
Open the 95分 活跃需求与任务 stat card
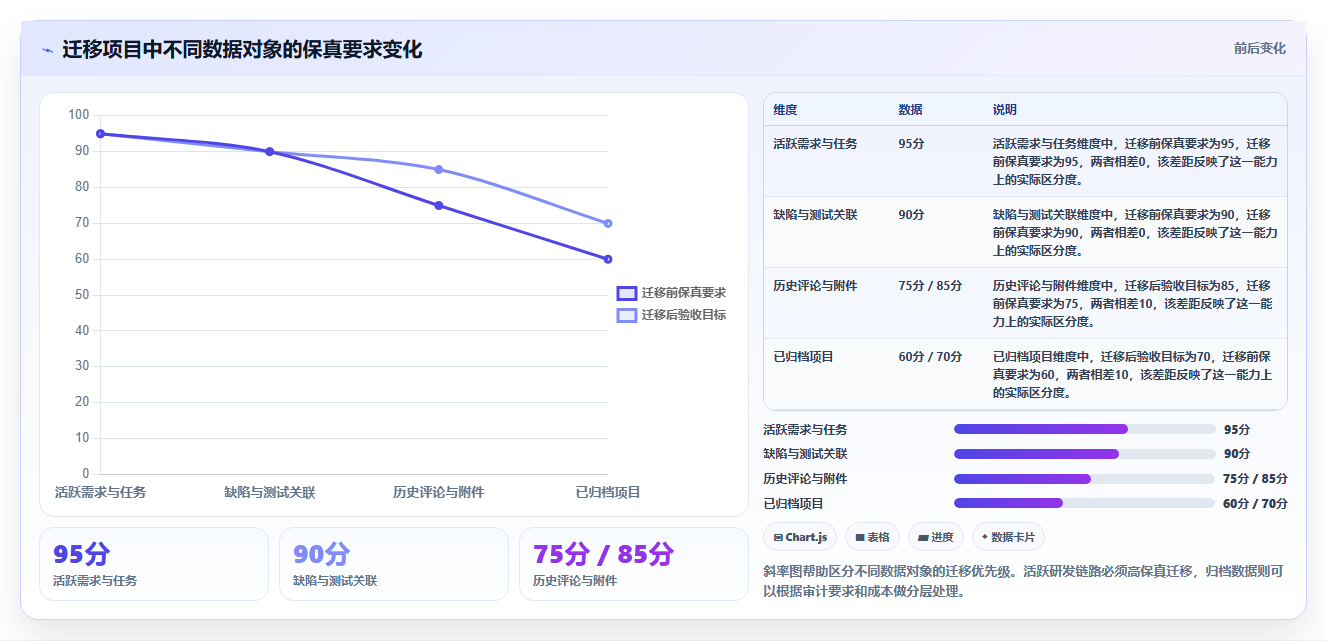[154, 564]
